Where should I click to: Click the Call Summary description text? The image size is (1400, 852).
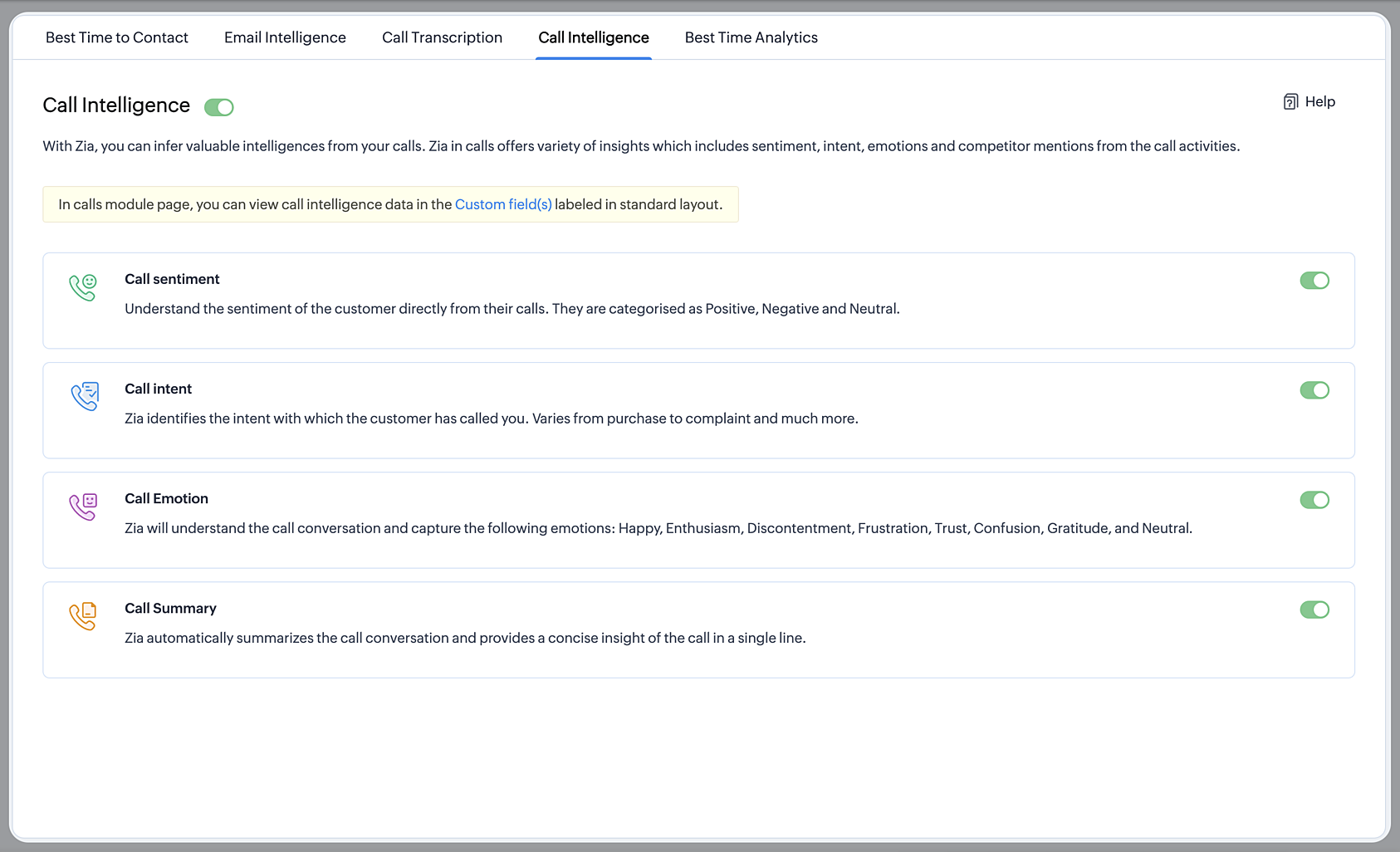[x=465, y=638]
